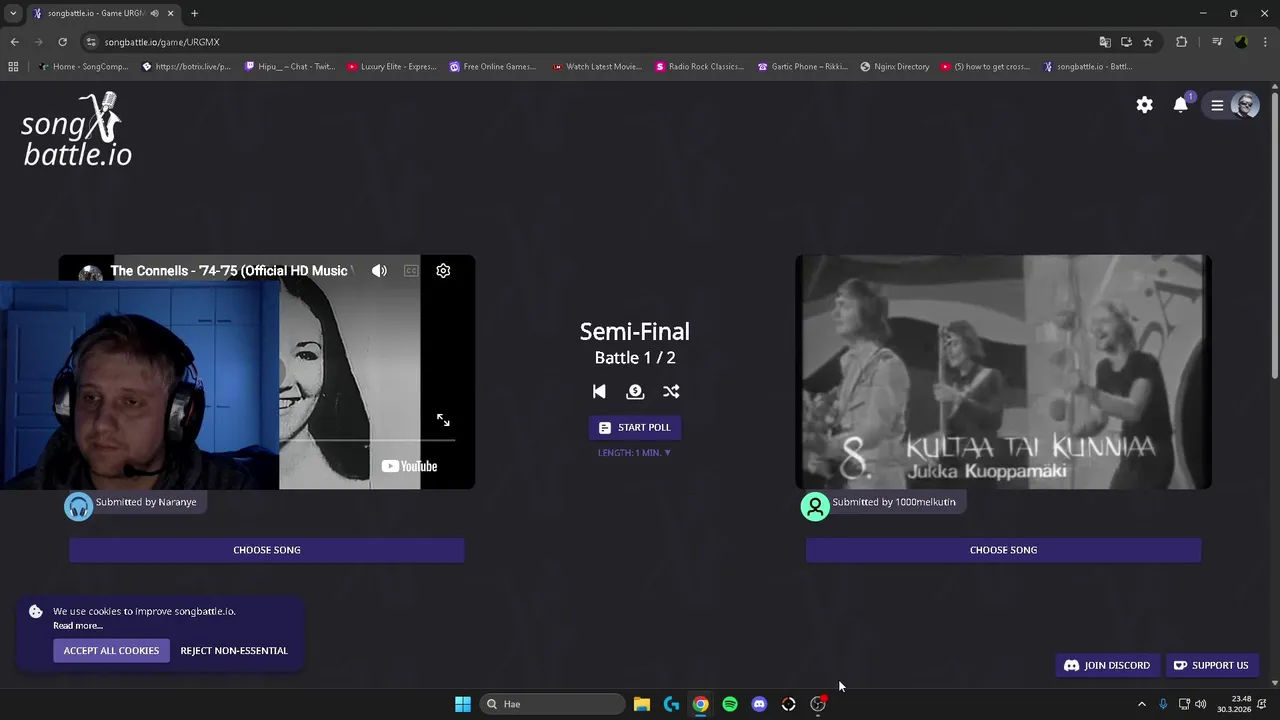The image size is (1280, 720).
Task: Open the Chrome apps grid bookmark
Action: click(x=13, y=67)
